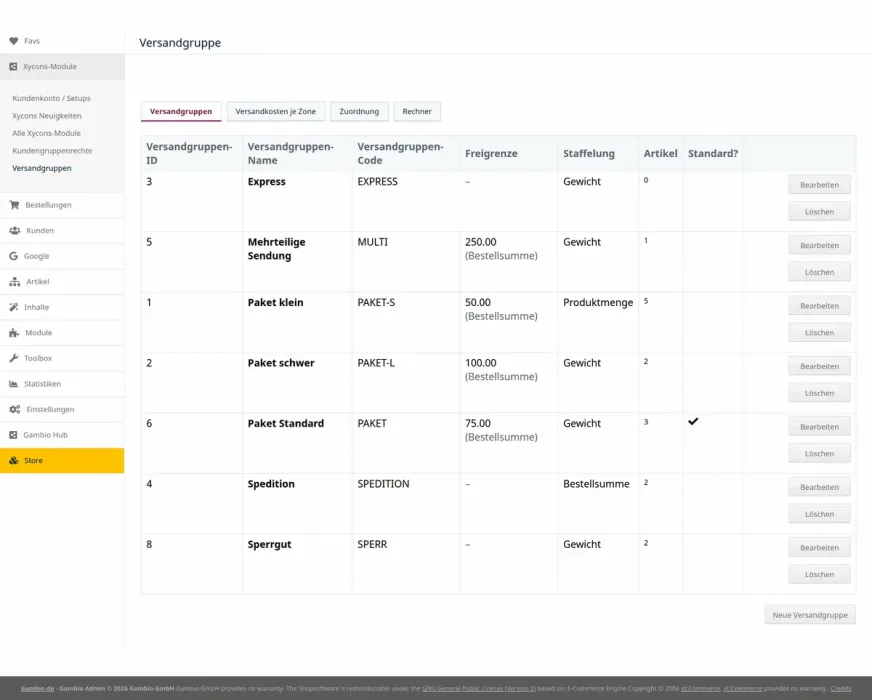Click the puzzle piece icon for Module
The image size is (872, 700).
14,332
